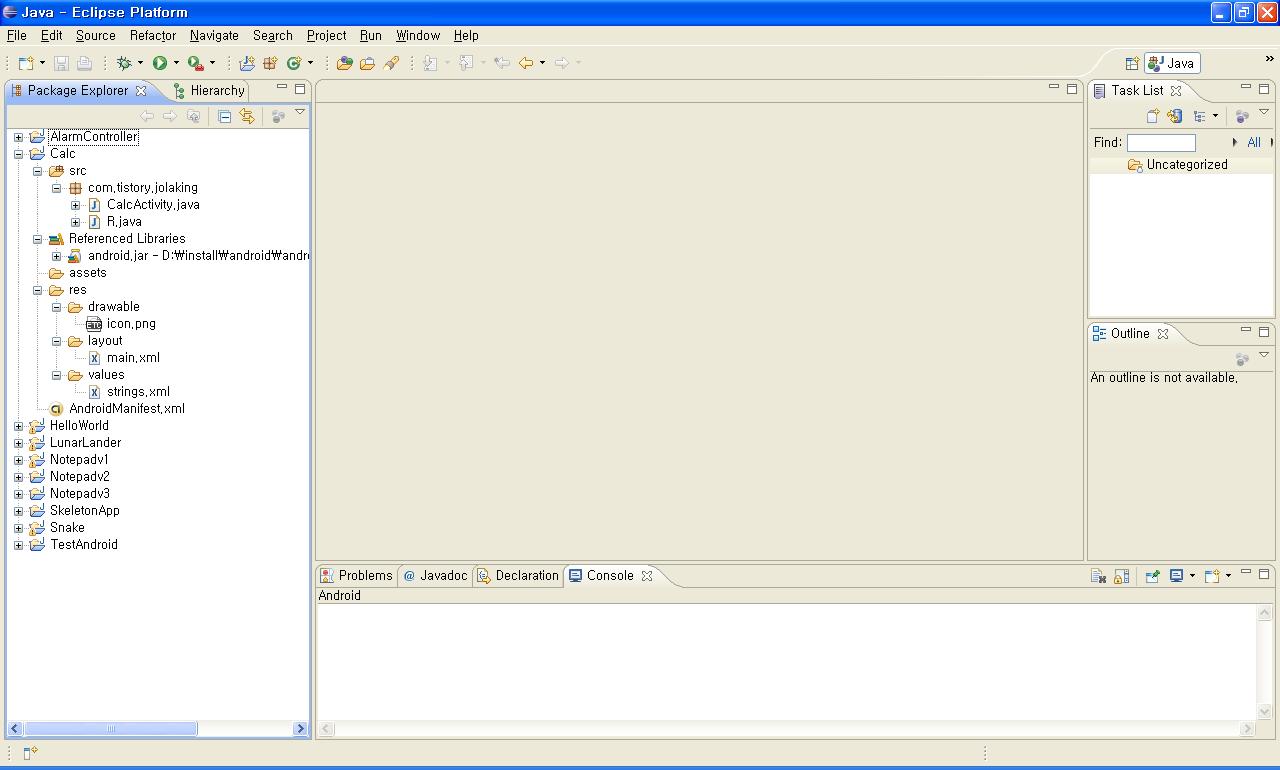Click Focus on Active Task in Outline

tap(1242, 358)
